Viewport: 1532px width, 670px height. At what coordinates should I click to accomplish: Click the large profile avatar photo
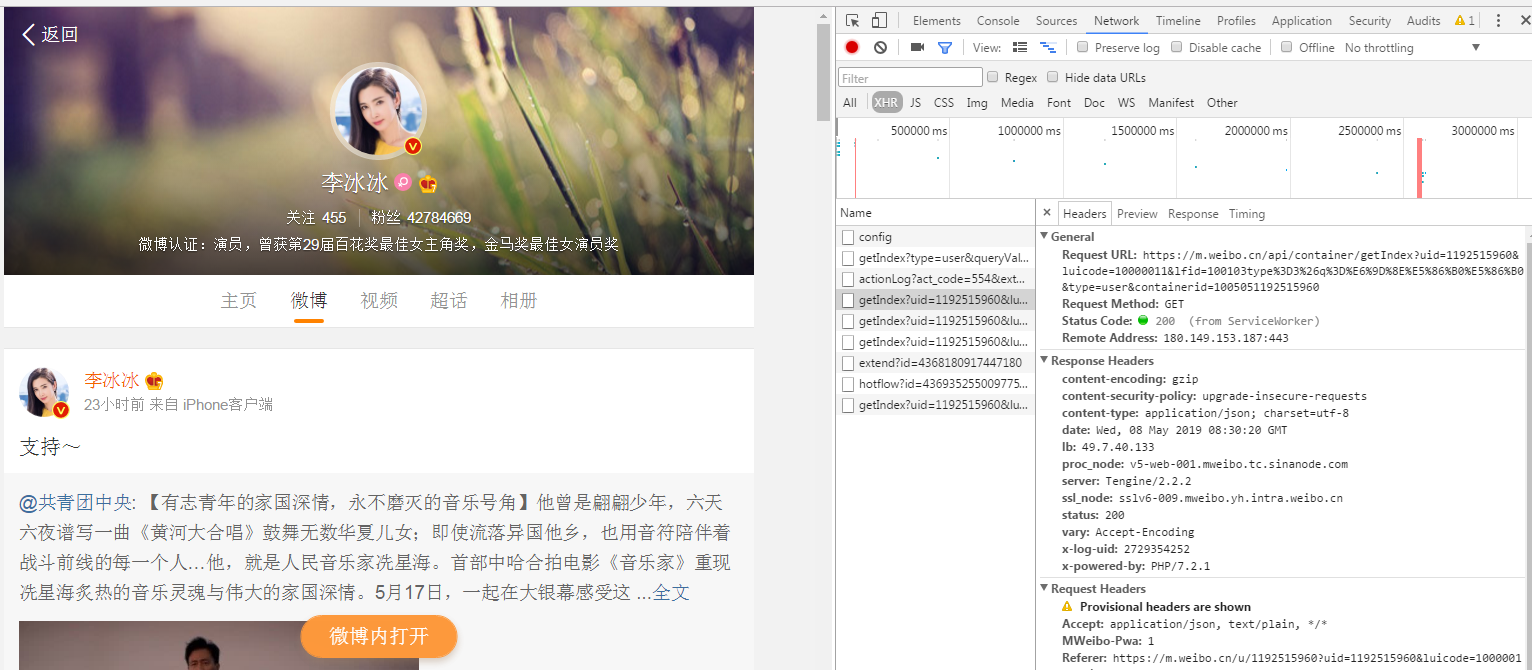click(x=378, y=111)
